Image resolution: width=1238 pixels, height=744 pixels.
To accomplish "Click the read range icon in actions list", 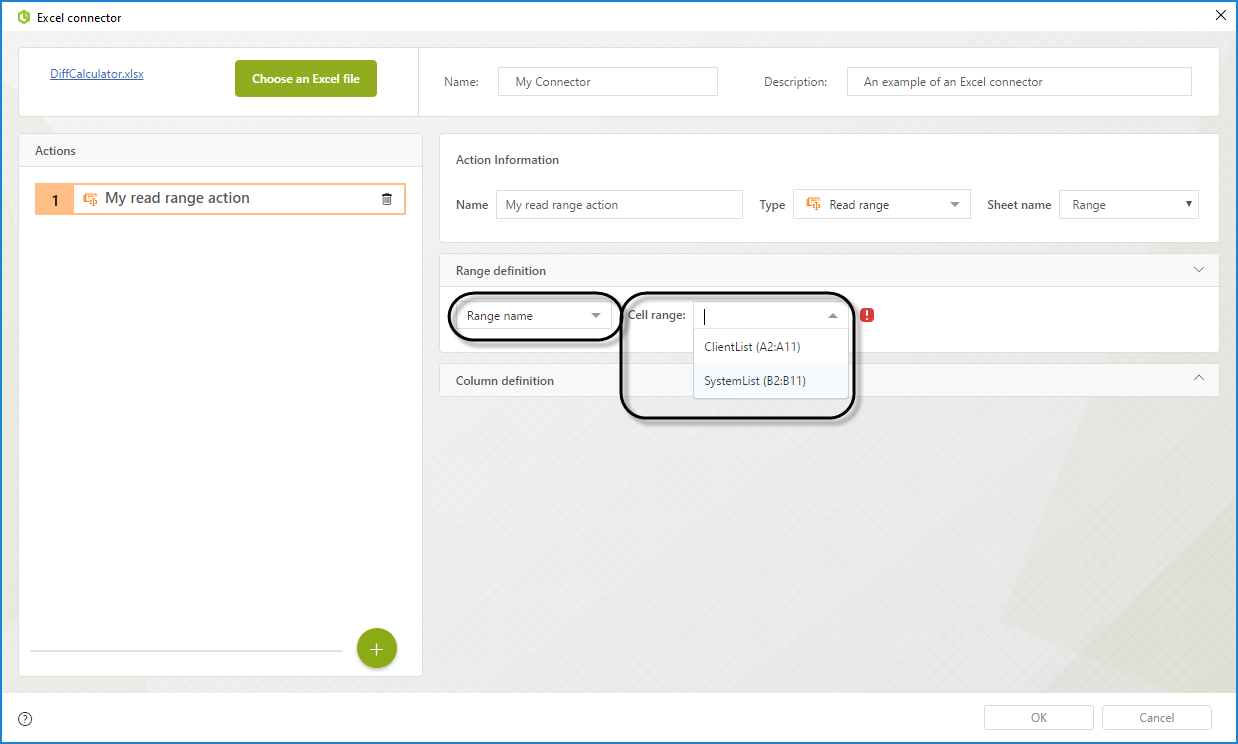I will pos(90,199).
